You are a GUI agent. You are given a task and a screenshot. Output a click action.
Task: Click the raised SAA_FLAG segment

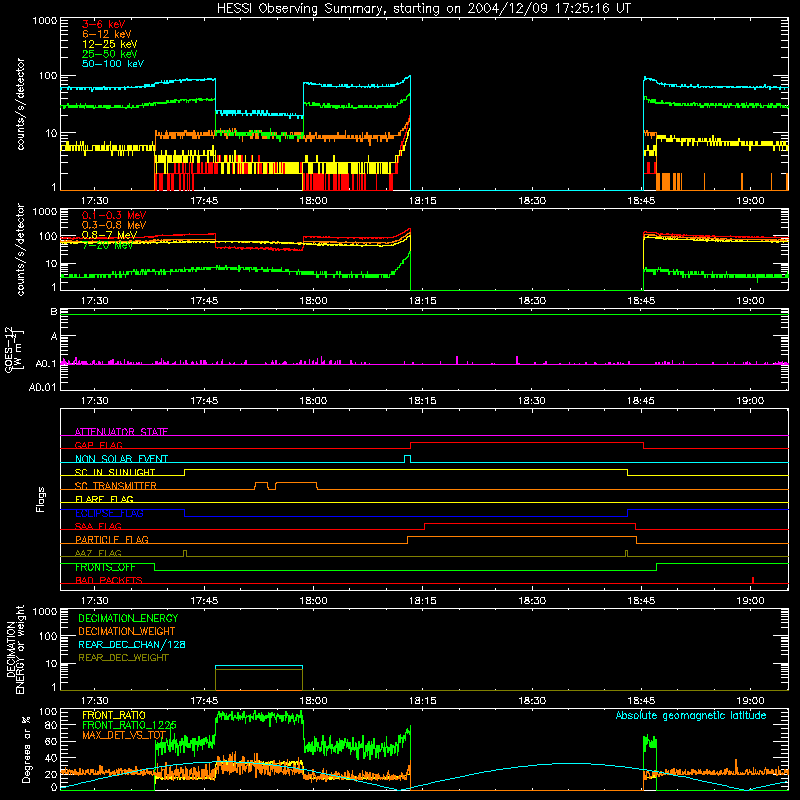pos(530,523)
